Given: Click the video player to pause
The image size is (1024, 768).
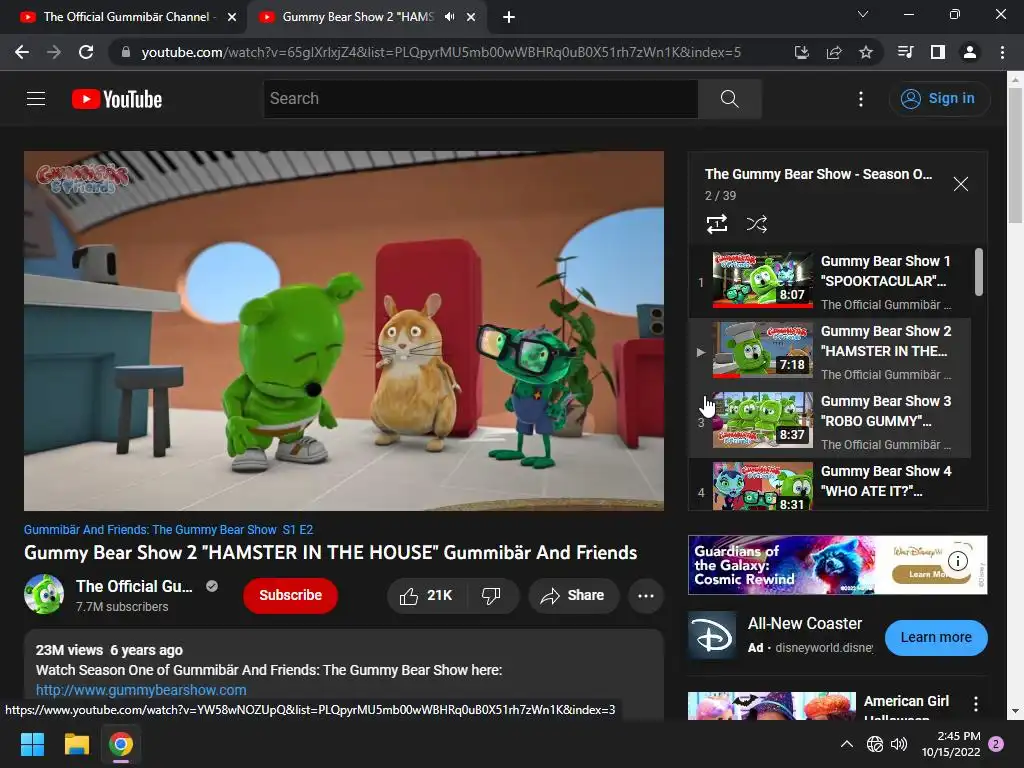Looking at the screenshot, I should (x=344, y=330).
